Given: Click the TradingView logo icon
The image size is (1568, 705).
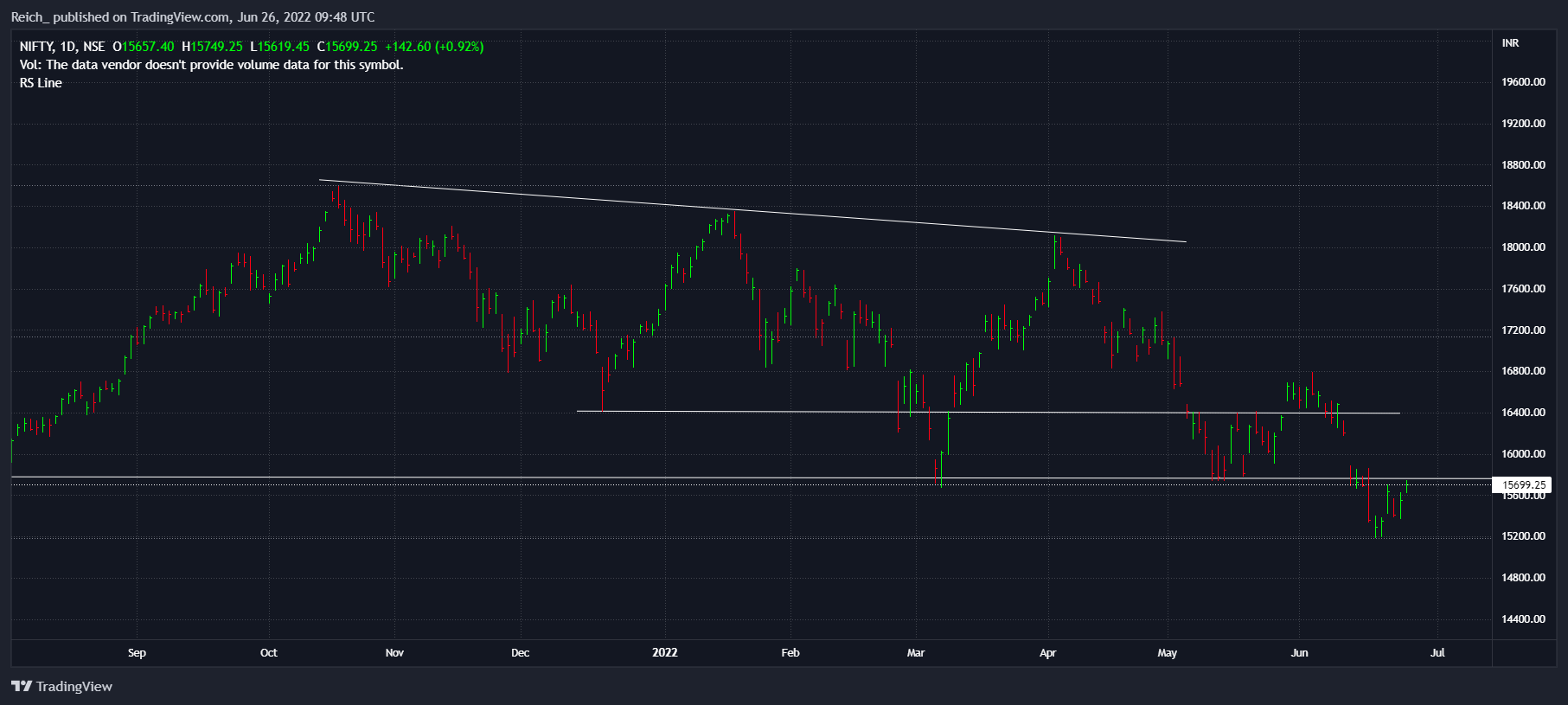Looking at the screenshot, I should point(22,686).
